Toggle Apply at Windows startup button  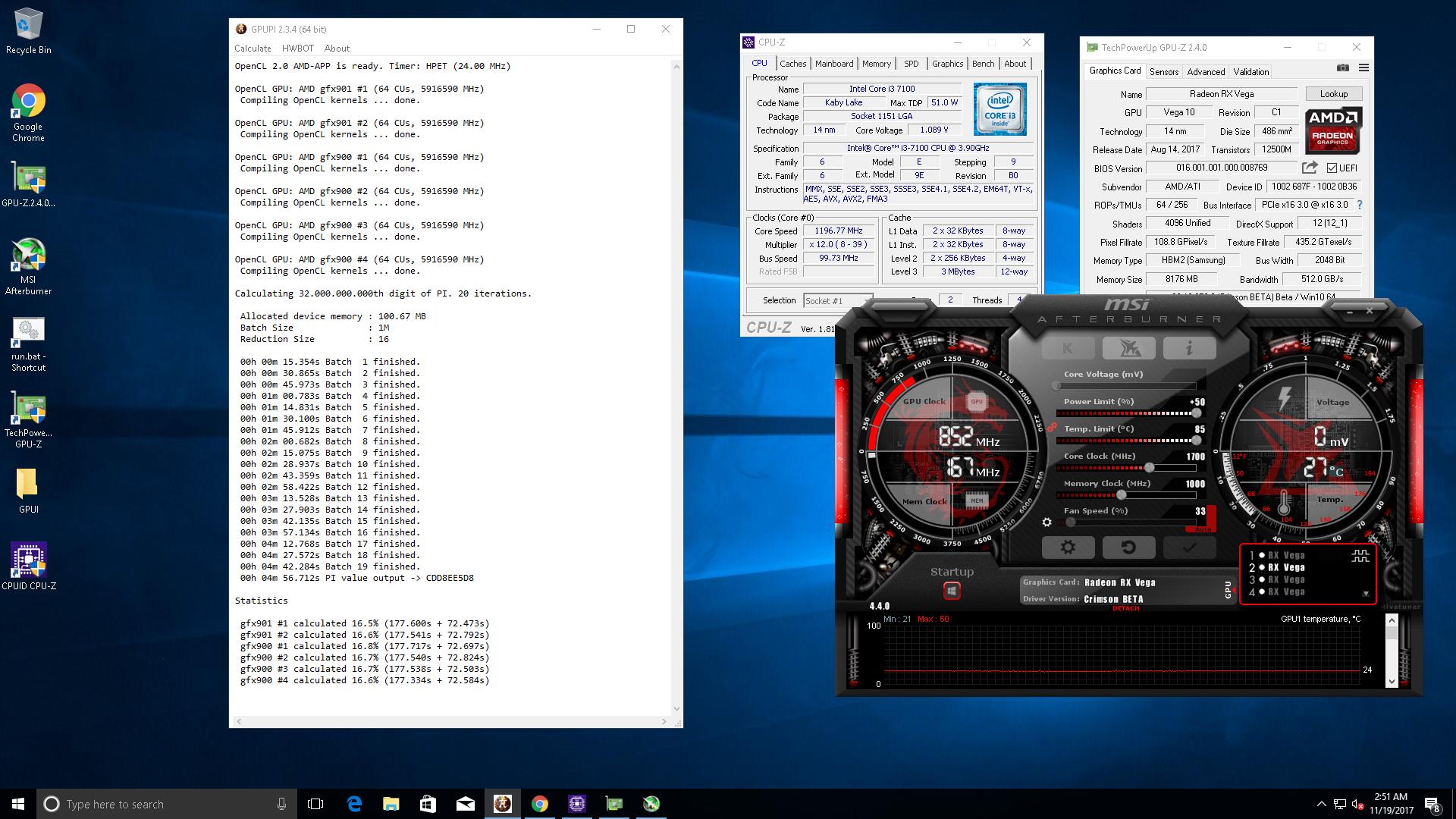tap(952, 591)
